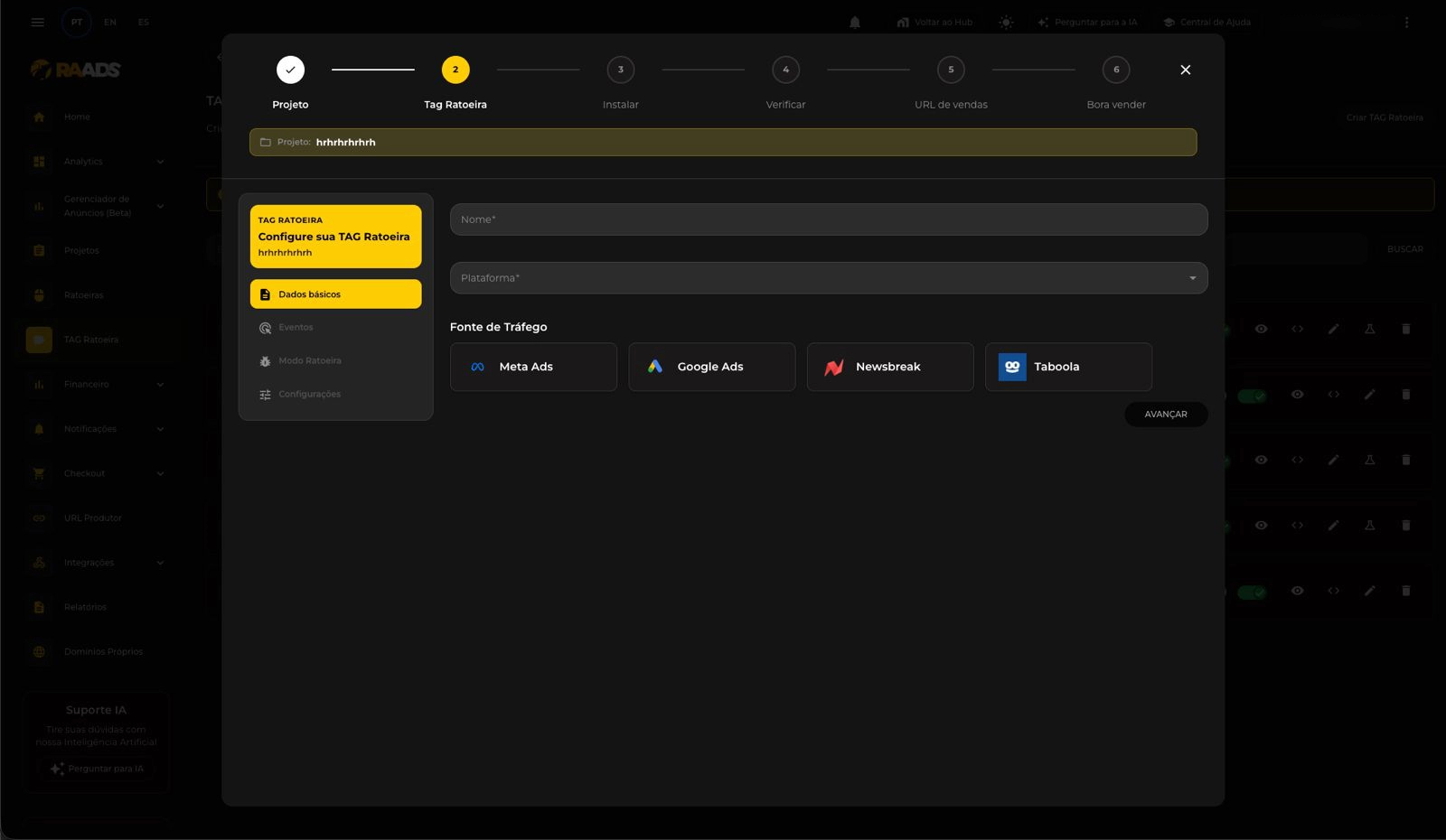Viewport: 1446px width, 840px height.
Task: Click the pencil edit icon in the last list row
Action: (x=1369, y=591)
